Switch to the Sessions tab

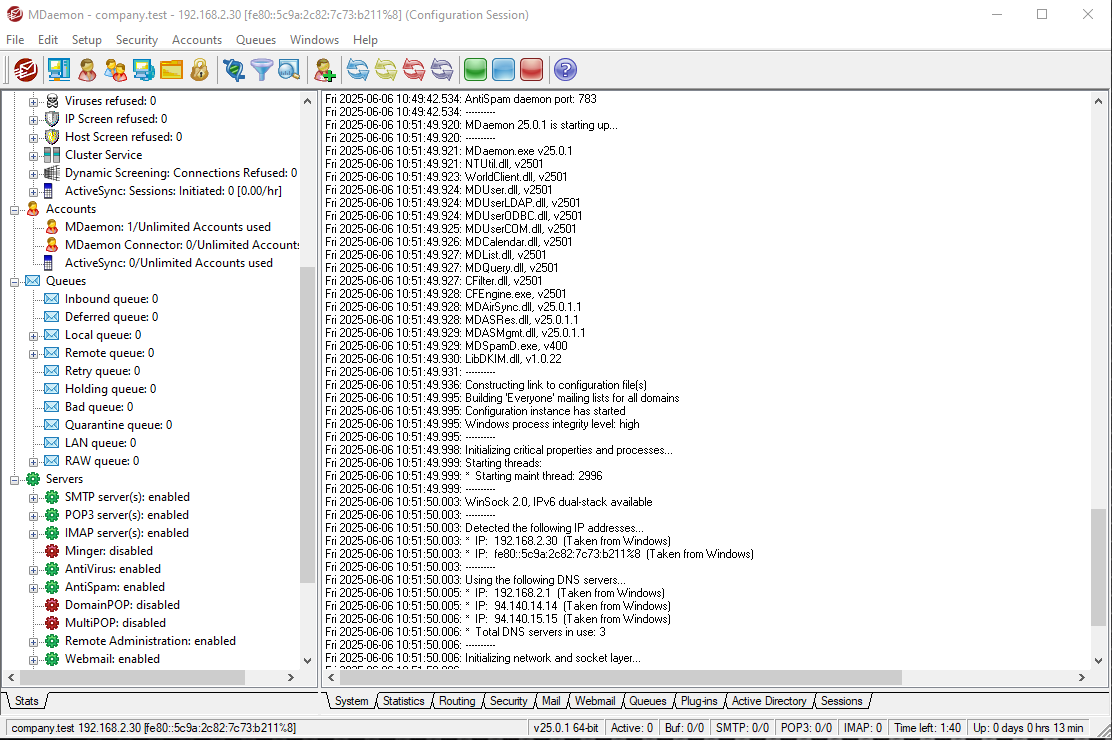click(x=842, y=701)
